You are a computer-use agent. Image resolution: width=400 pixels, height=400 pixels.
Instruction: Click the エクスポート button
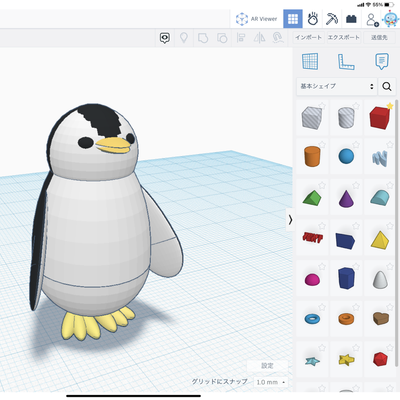[343, 37]
